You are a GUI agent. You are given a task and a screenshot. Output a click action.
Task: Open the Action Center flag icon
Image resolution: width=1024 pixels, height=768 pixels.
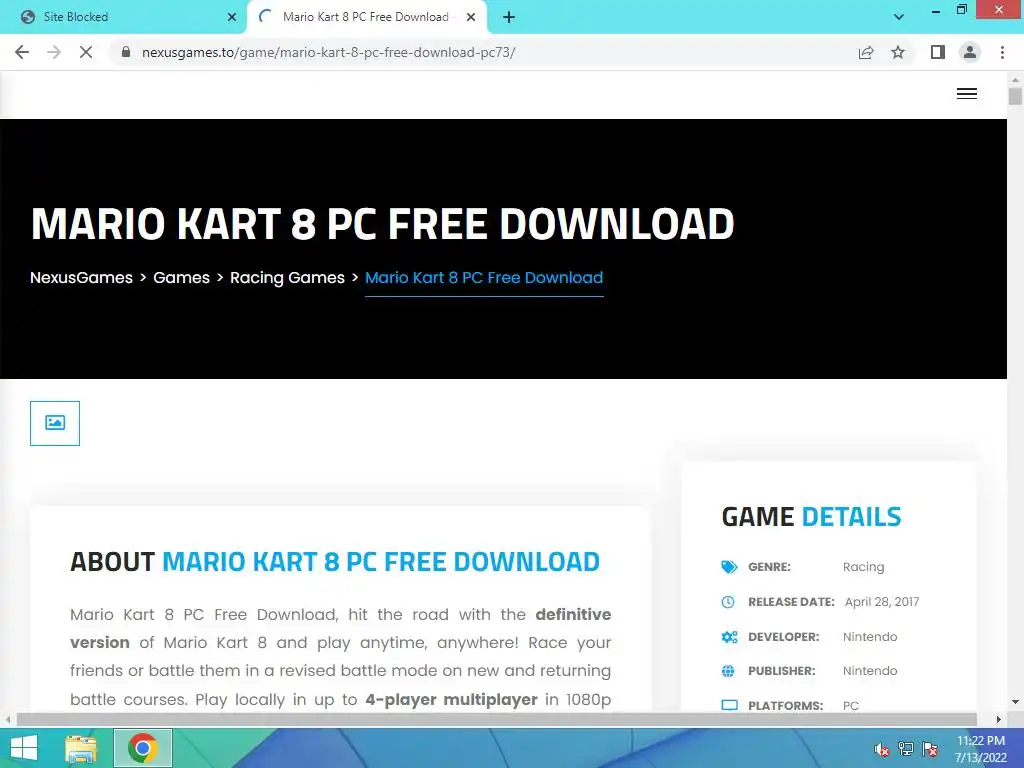[x=930, y=748]
